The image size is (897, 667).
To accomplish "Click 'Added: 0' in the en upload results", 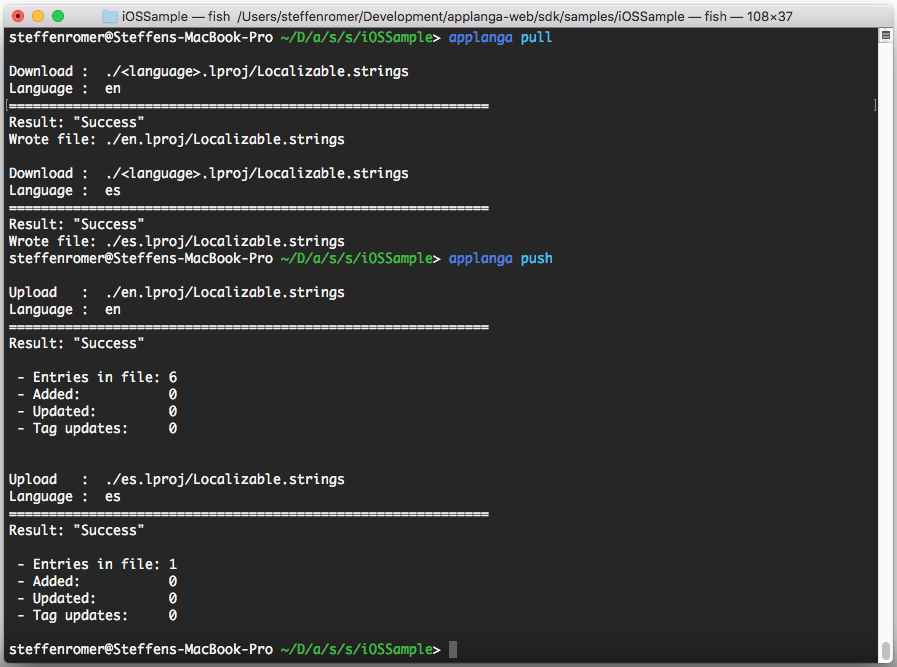I will tap(97, 395).
